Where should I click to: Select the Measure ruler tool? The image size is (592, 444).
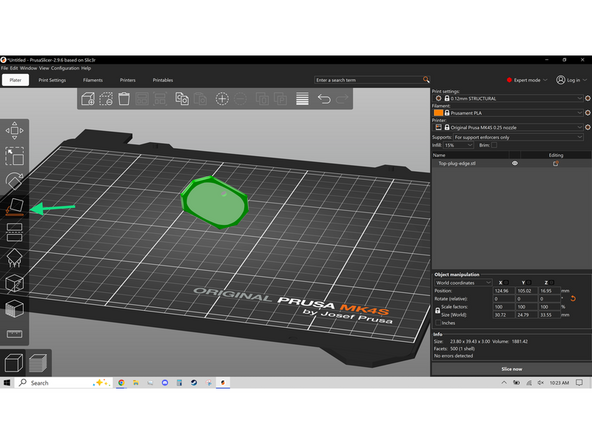pyautogui.click(x=14, y=334)
